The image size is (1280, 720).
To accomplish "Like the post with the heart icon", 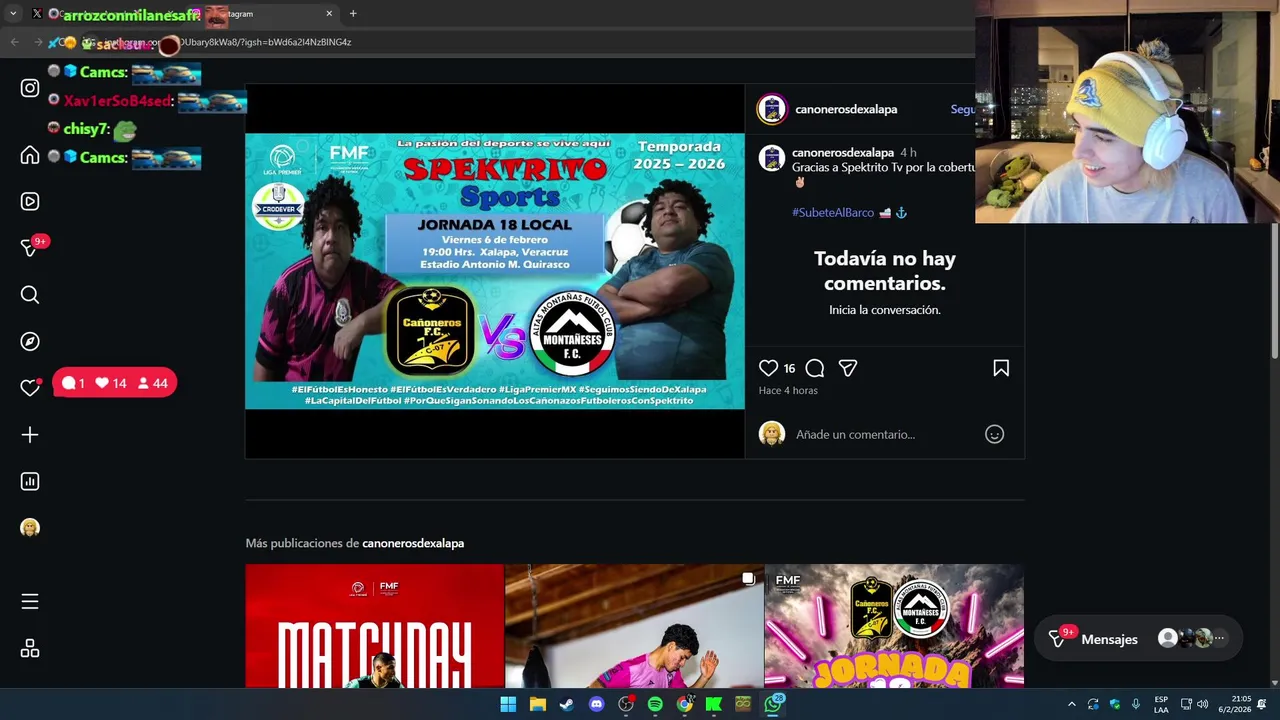I will coord(768,368).
